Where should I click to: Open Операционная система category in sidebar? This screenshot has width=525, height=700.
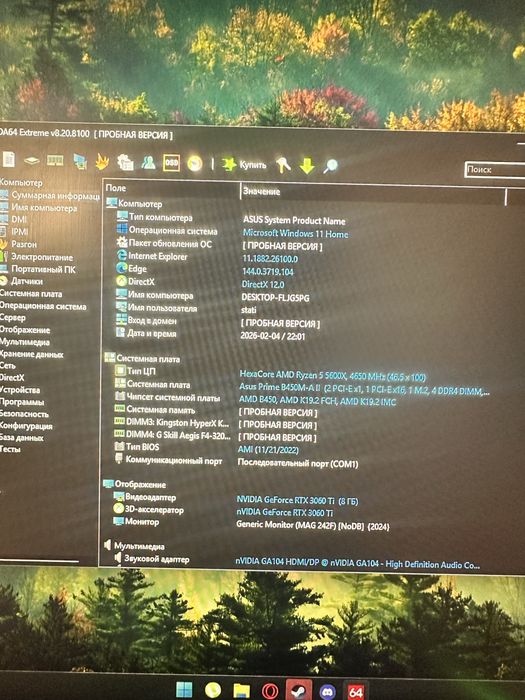(43, 306)
